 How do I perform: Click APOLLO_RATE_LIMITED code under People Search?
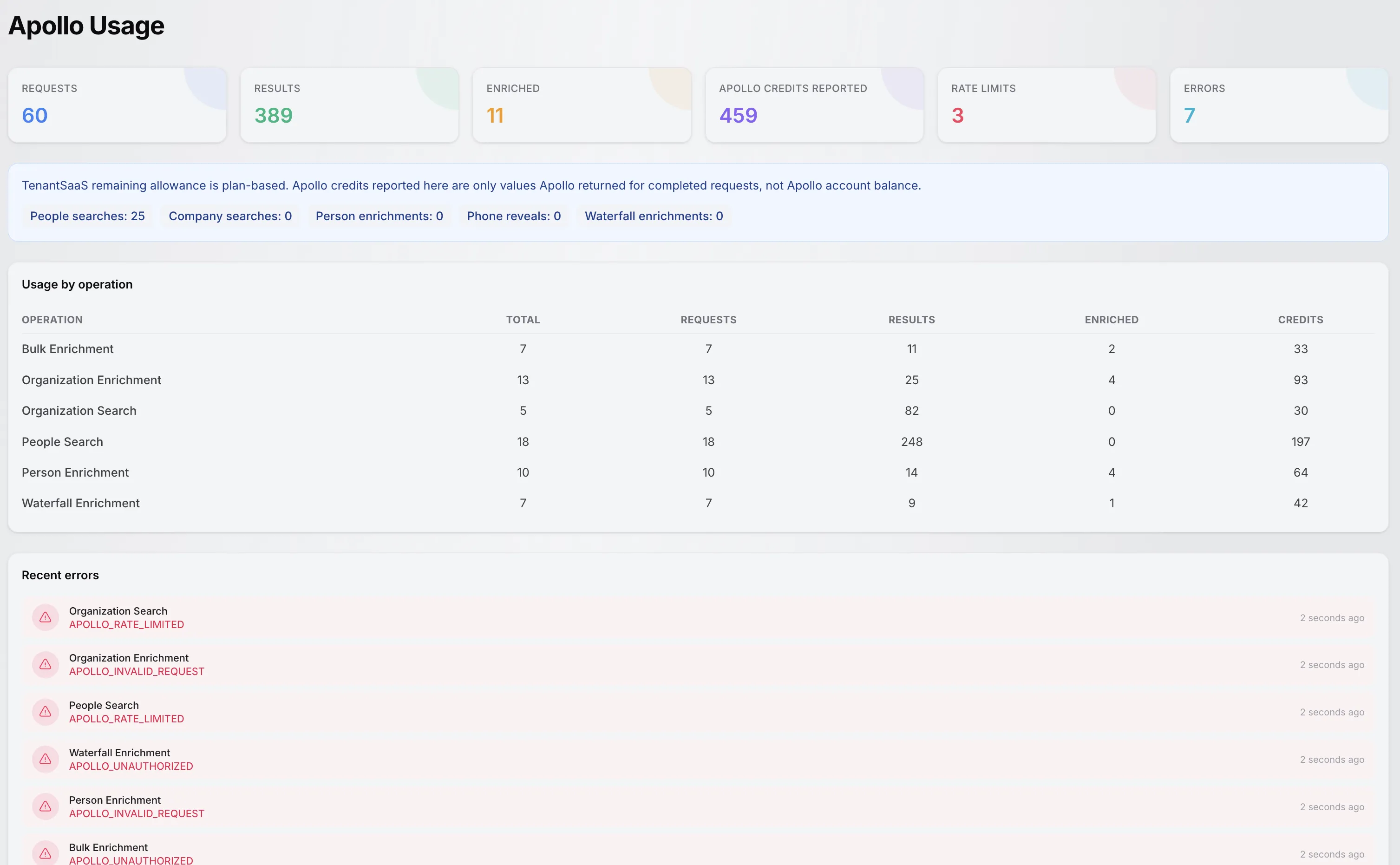coord(126,719)
